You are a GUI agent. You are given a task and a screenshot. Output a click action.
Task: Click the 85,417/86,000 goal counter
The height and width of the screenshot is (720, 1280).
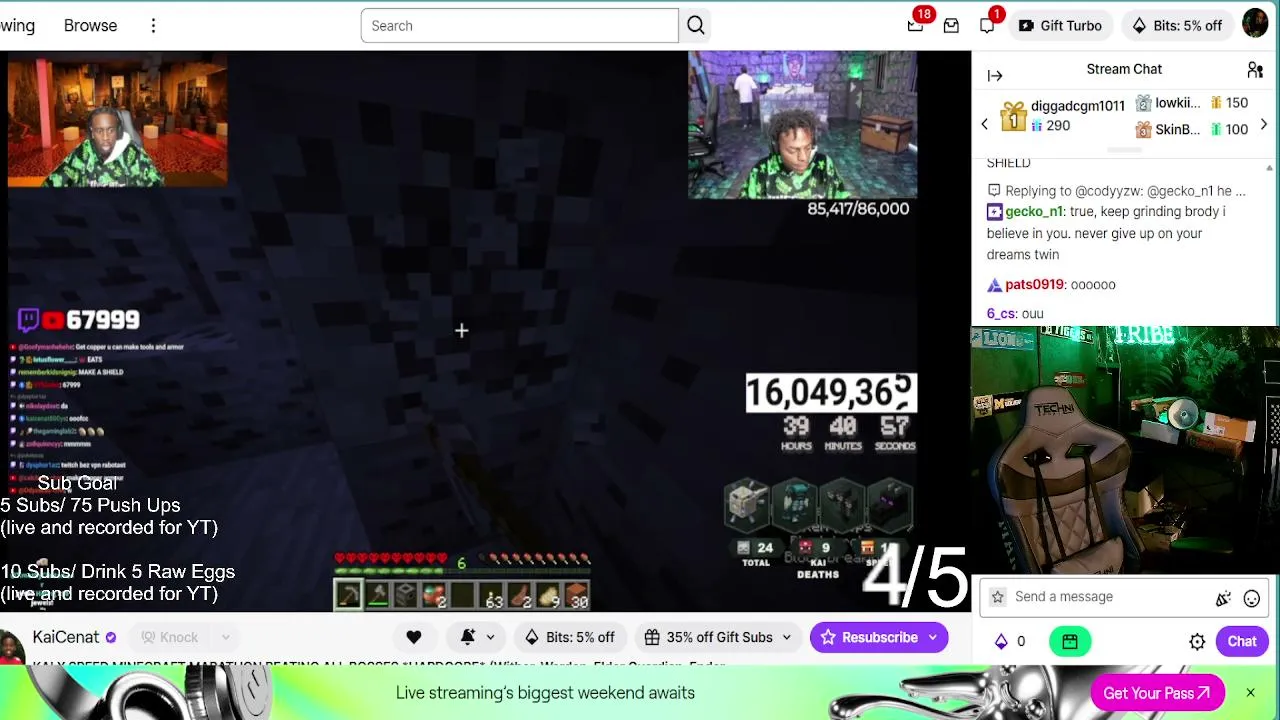[x=858, y=209]
